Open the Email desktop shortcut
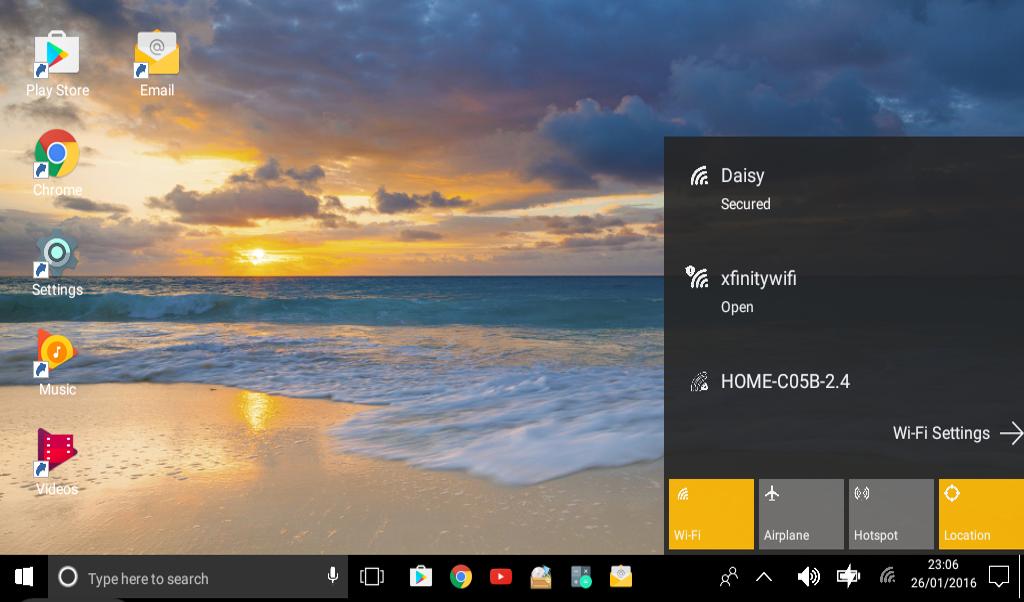 pyautogui.click(x=157, y=63)
